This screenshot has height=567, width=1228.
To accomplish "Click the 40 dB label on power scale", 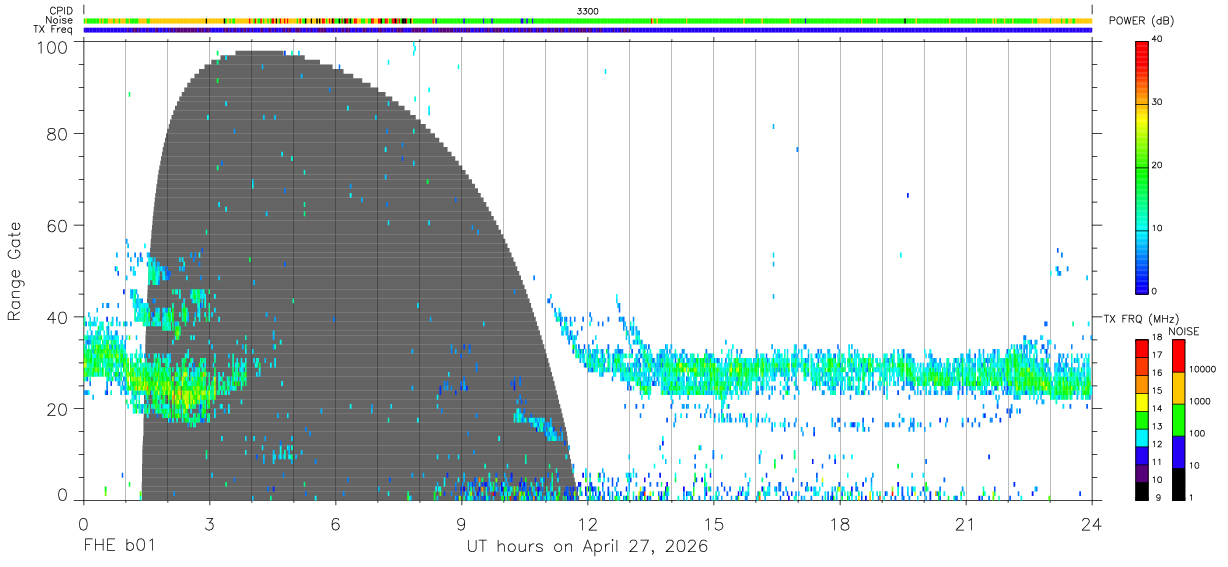I will 1158,39.
